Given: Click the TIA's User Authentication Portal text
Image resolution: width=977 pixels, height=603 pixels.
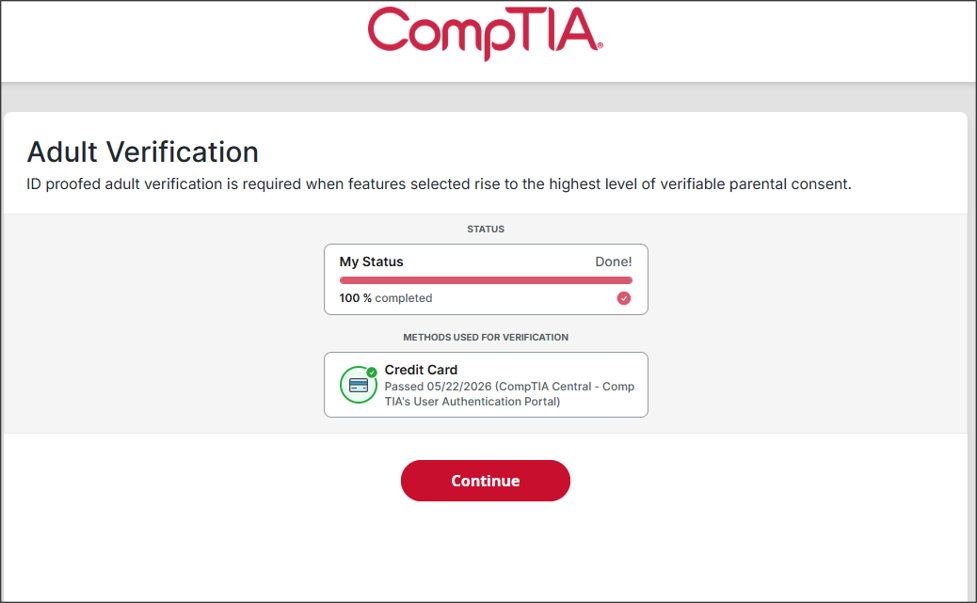Looking at the screenshot, I should (472, 402).
